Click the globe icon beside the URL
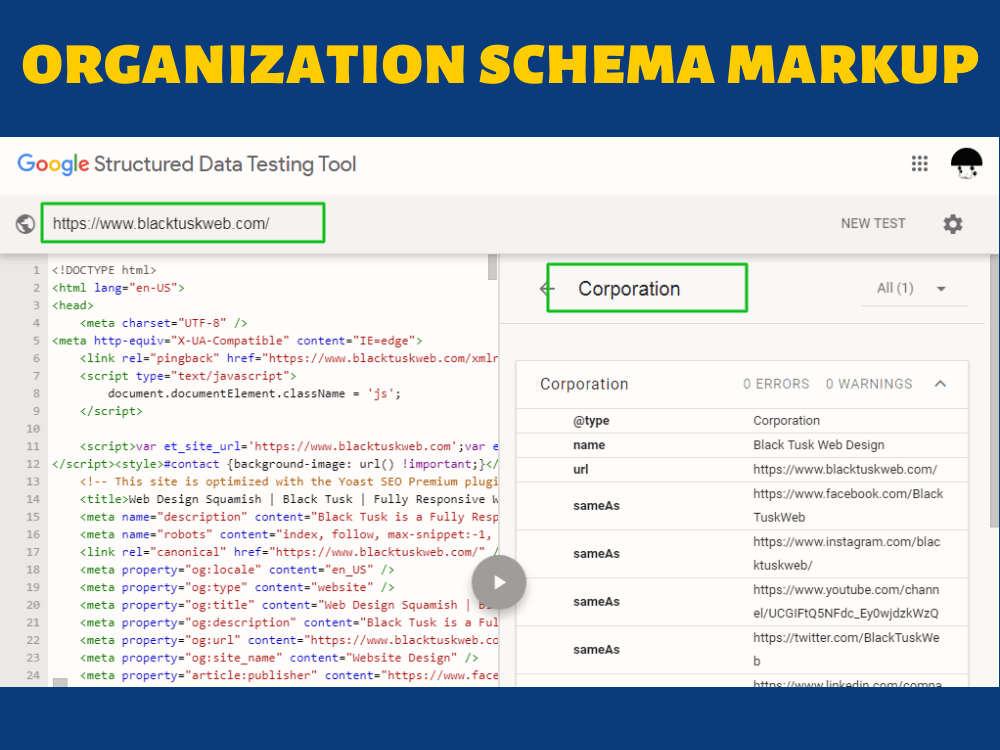The height and width of the screenshot is (750, 1000). pyautogui.click(x=26, y=224)
